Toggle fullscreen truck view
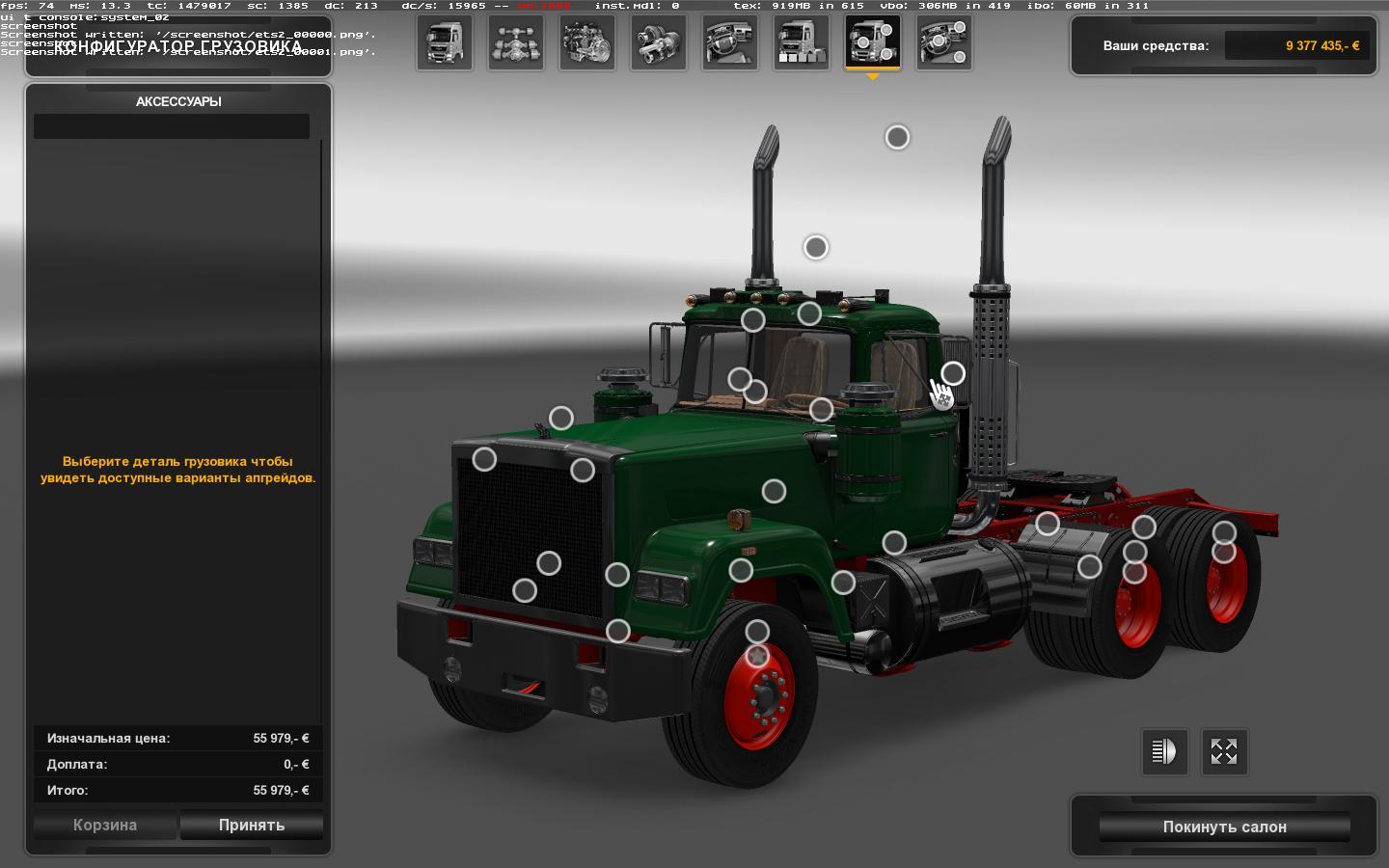Viewport: 1389px width, 868px height. click(1224, 751)
